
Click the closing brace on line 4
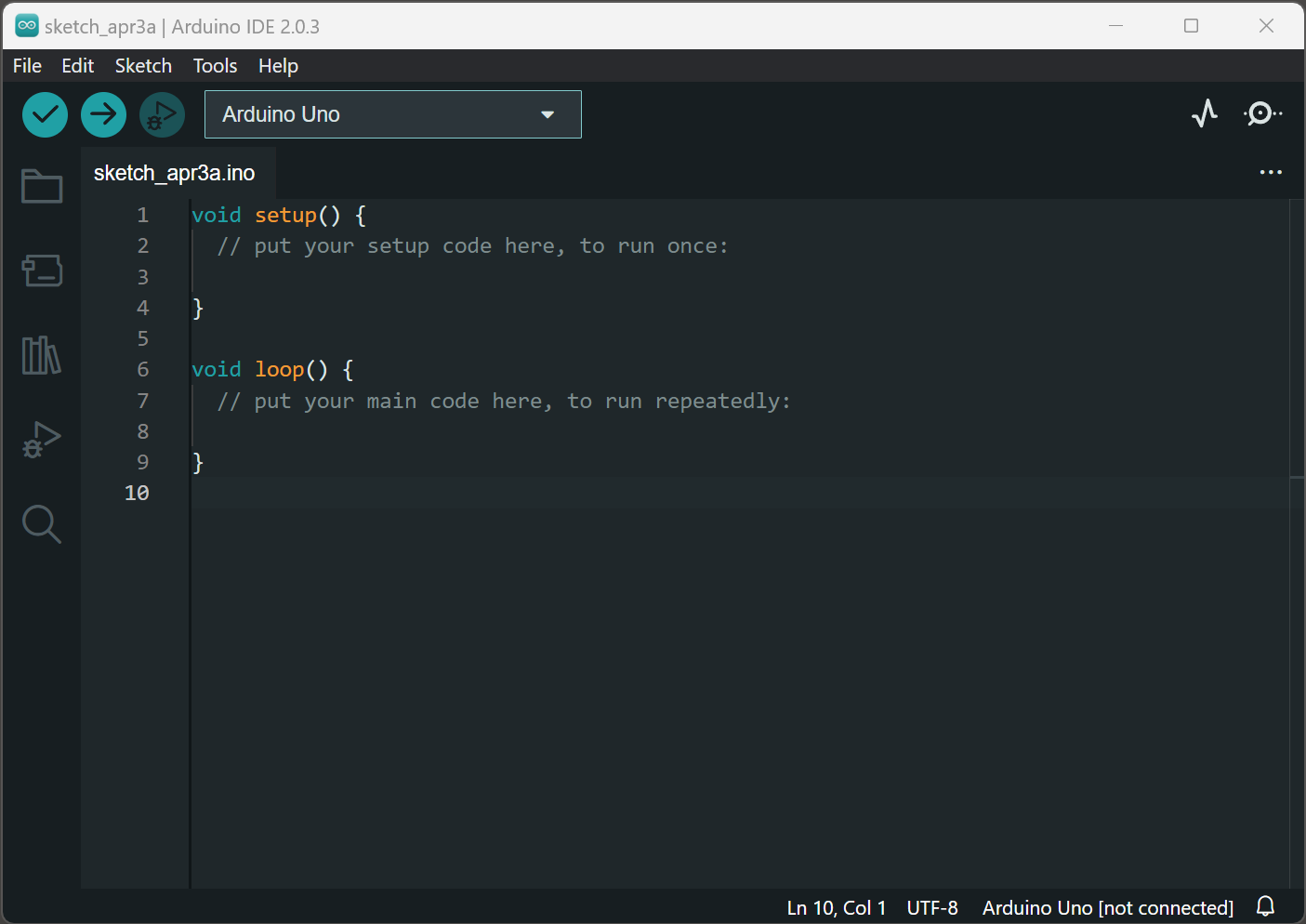197,309
